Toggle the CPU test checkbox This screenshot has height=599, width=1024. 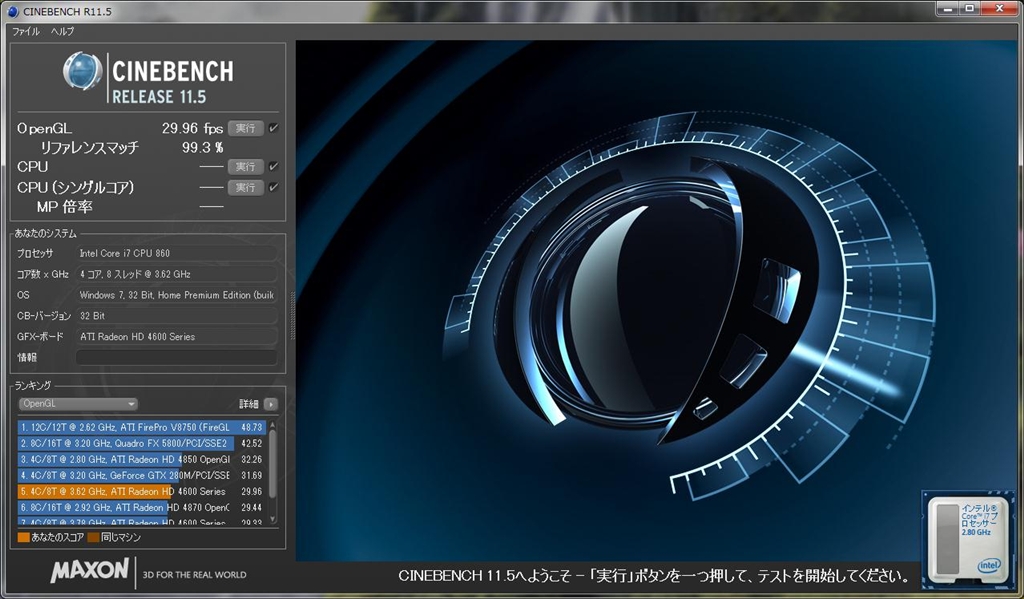[x=273, y=166]
